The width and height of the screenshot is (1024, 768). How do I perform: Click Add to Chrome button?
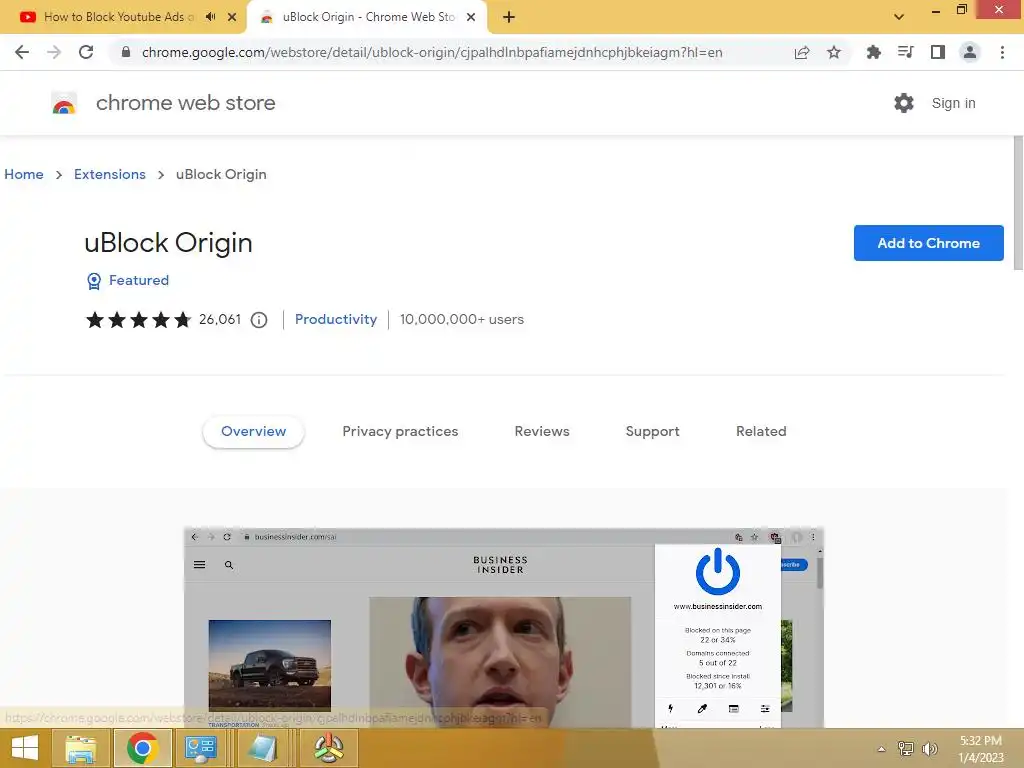click(x=928, y=243)
